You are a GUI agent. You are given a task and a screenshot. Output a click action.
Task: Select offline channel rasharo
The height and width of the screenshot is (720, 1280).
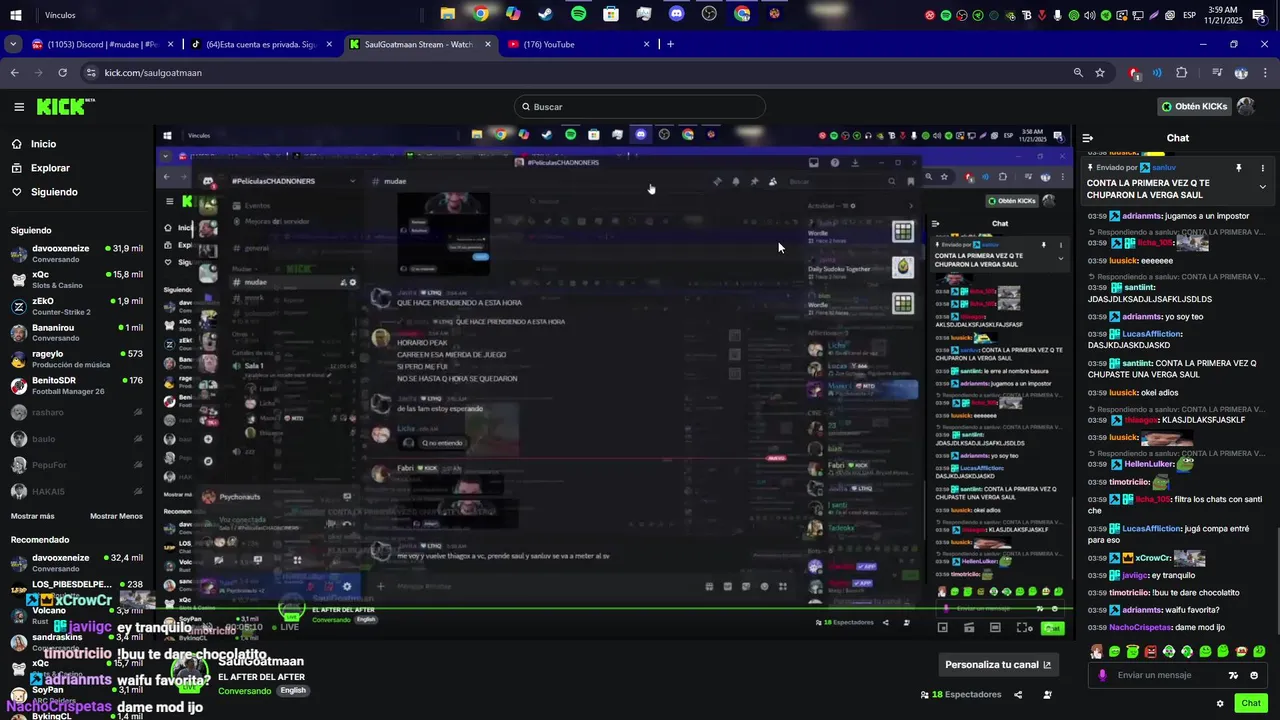tap(77, 412)
